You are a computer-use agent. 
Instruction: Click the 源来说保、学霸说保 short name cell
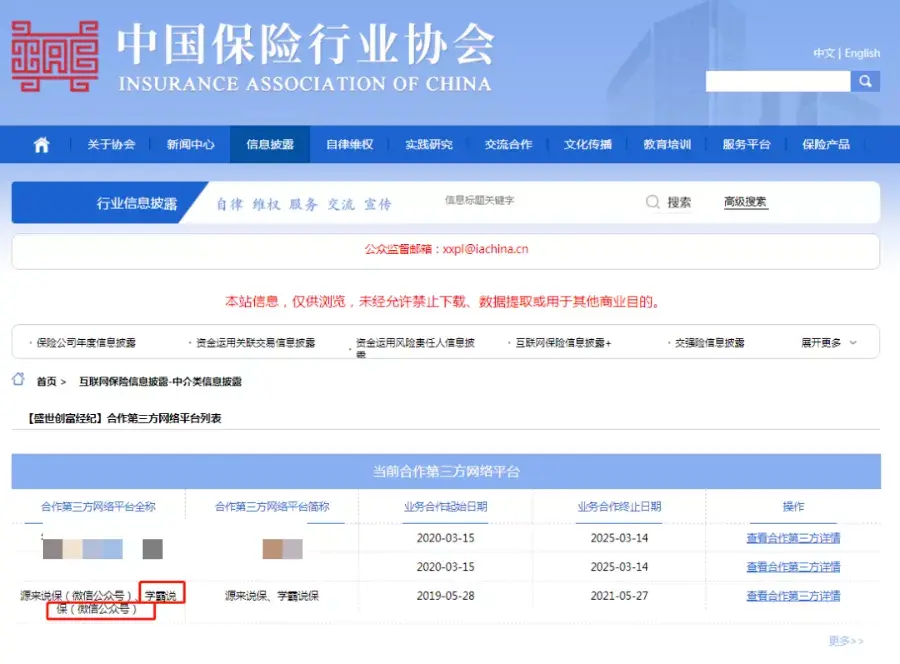[271, 596]
